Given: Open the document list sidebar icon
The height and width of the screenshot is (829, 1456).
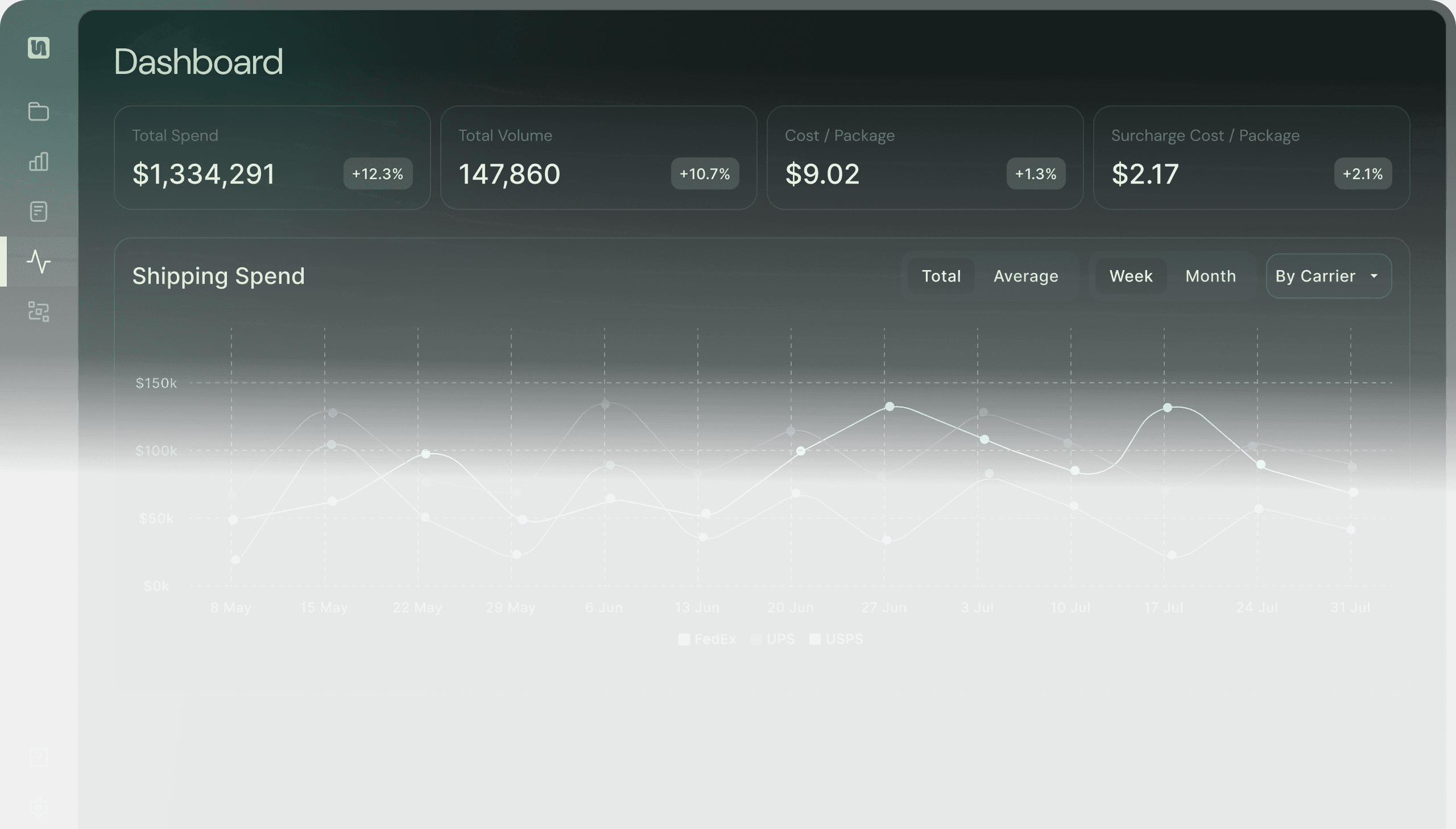Looking at the screenshot, I should tap(39, 212).
